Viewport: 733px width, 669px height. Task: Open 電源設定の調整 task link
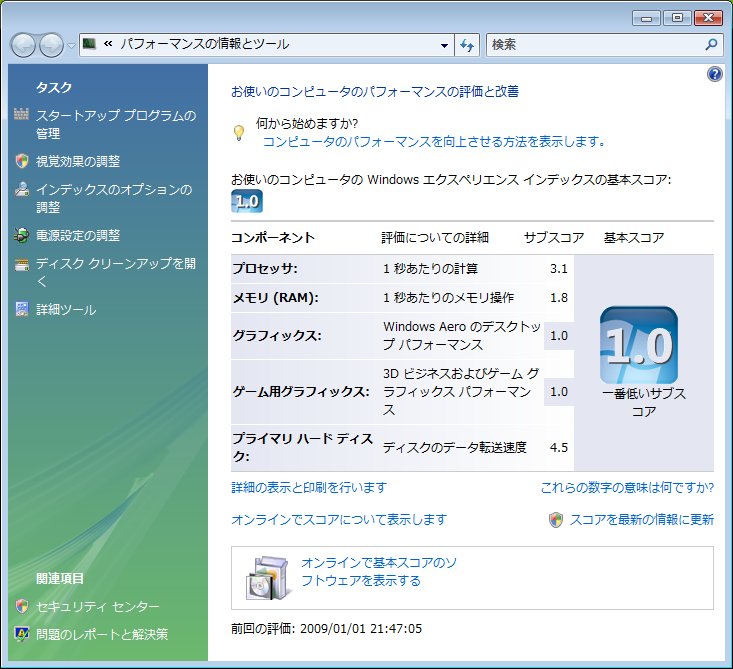[78, 235]
